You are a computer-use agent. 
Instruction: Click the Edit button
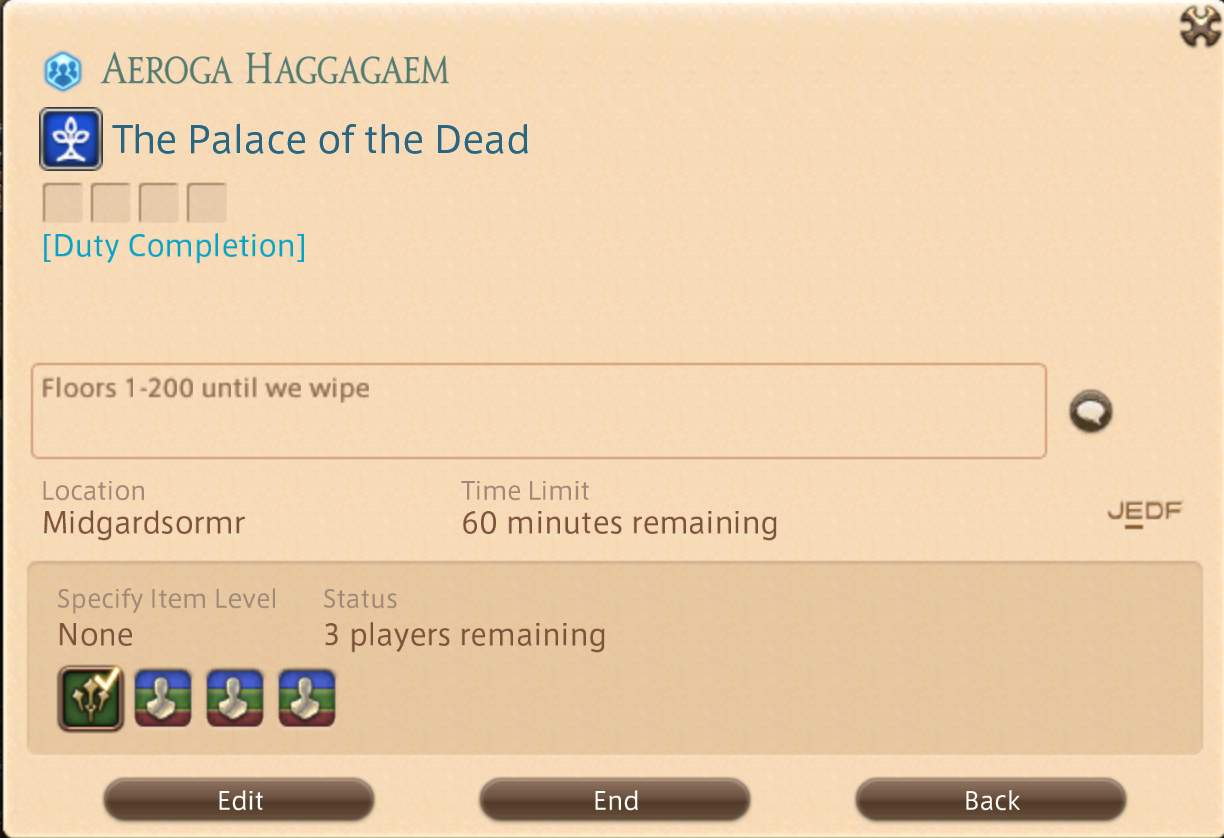[240, 800]
